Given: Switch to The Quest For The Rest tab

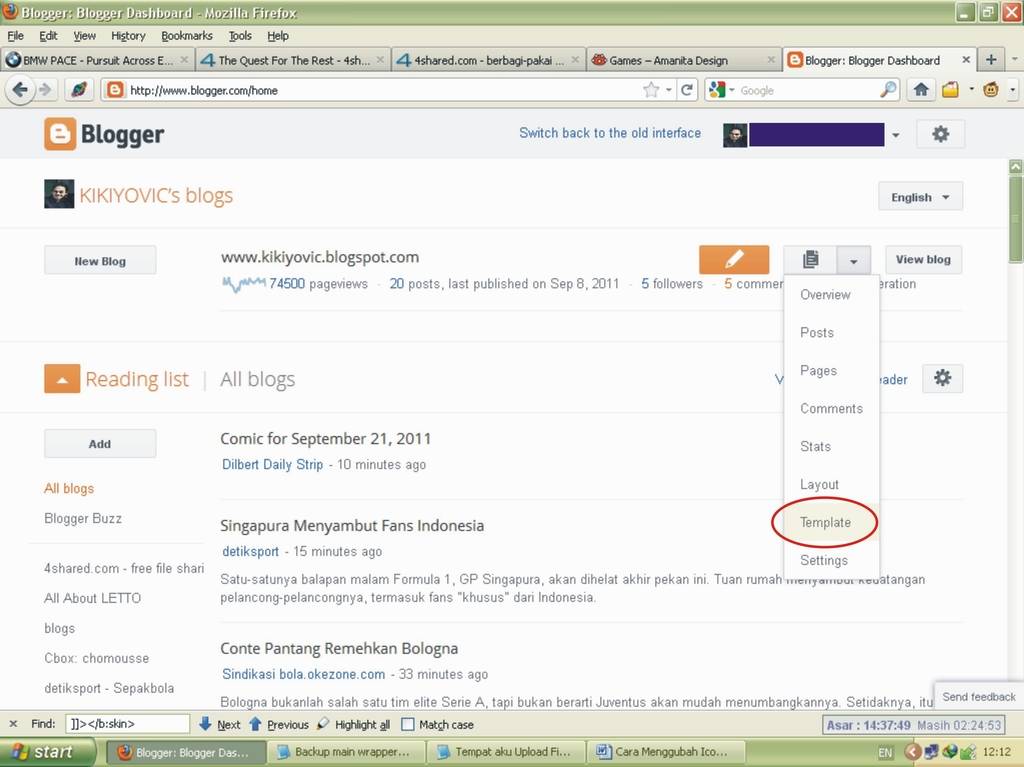Looking at the screenshot, I should point(293,59).
